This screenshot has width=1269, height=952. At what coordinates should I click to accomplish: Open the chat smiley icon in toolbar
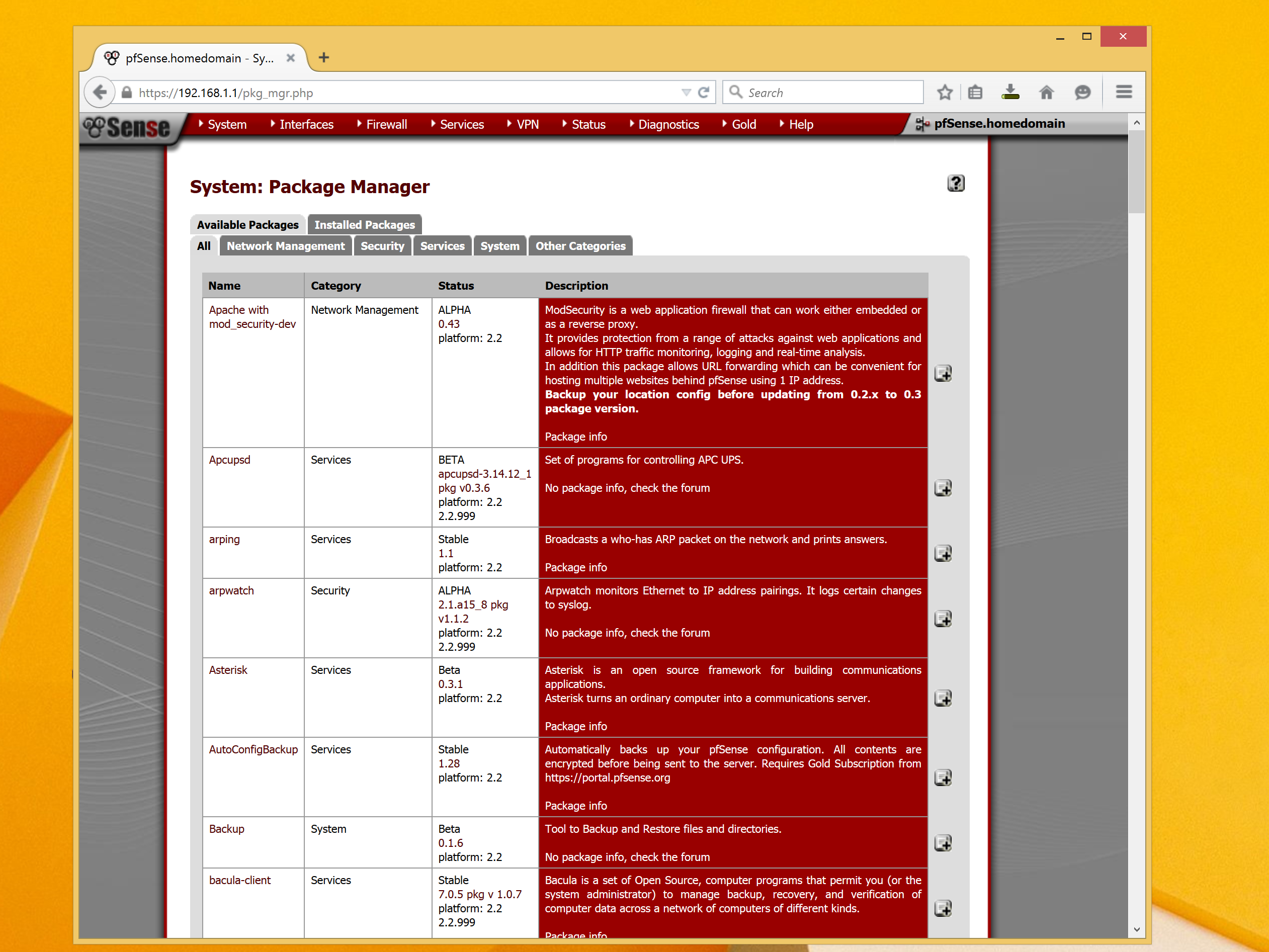[1082, 93]
